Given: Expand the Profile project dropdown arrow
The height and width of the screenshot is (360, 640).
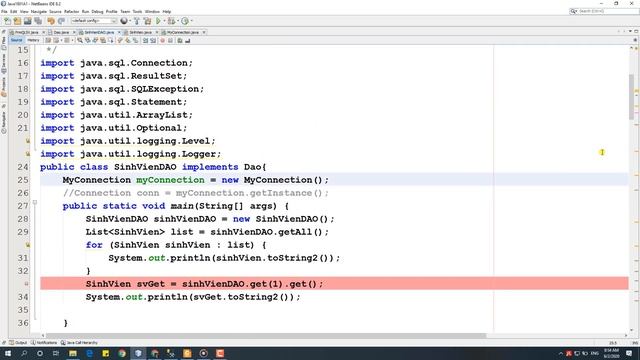Looking at the screenshot, I should coord(191,21).
